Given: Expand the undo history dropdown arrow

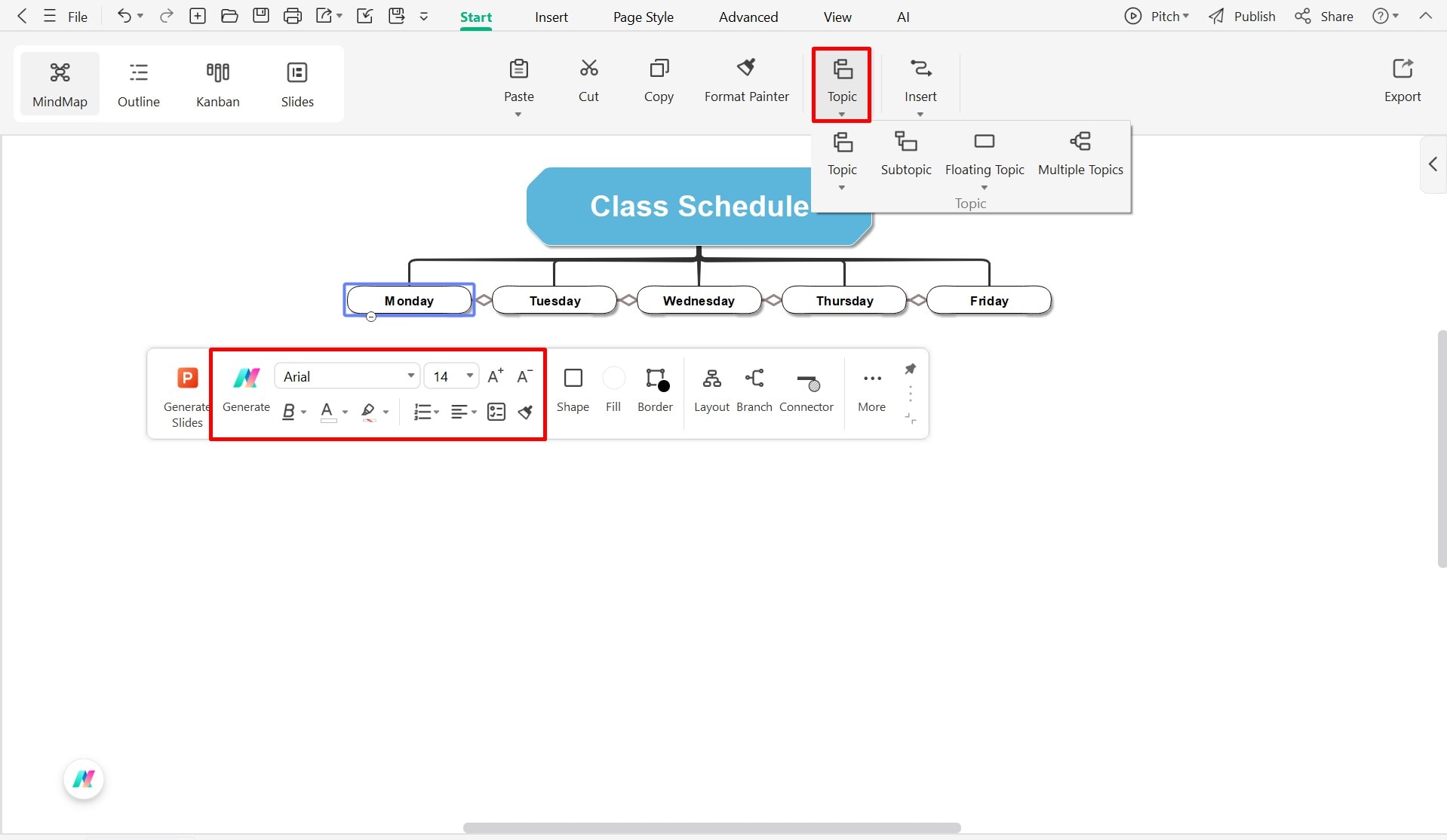Looking at the screenshot, I should pyautogui.click(x=140, y=16).
